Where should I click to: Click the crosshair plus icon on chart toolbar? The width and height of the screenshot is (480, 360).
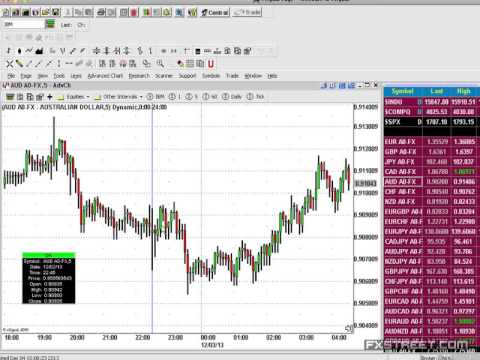pyautogui.click(x=50, y=97)
